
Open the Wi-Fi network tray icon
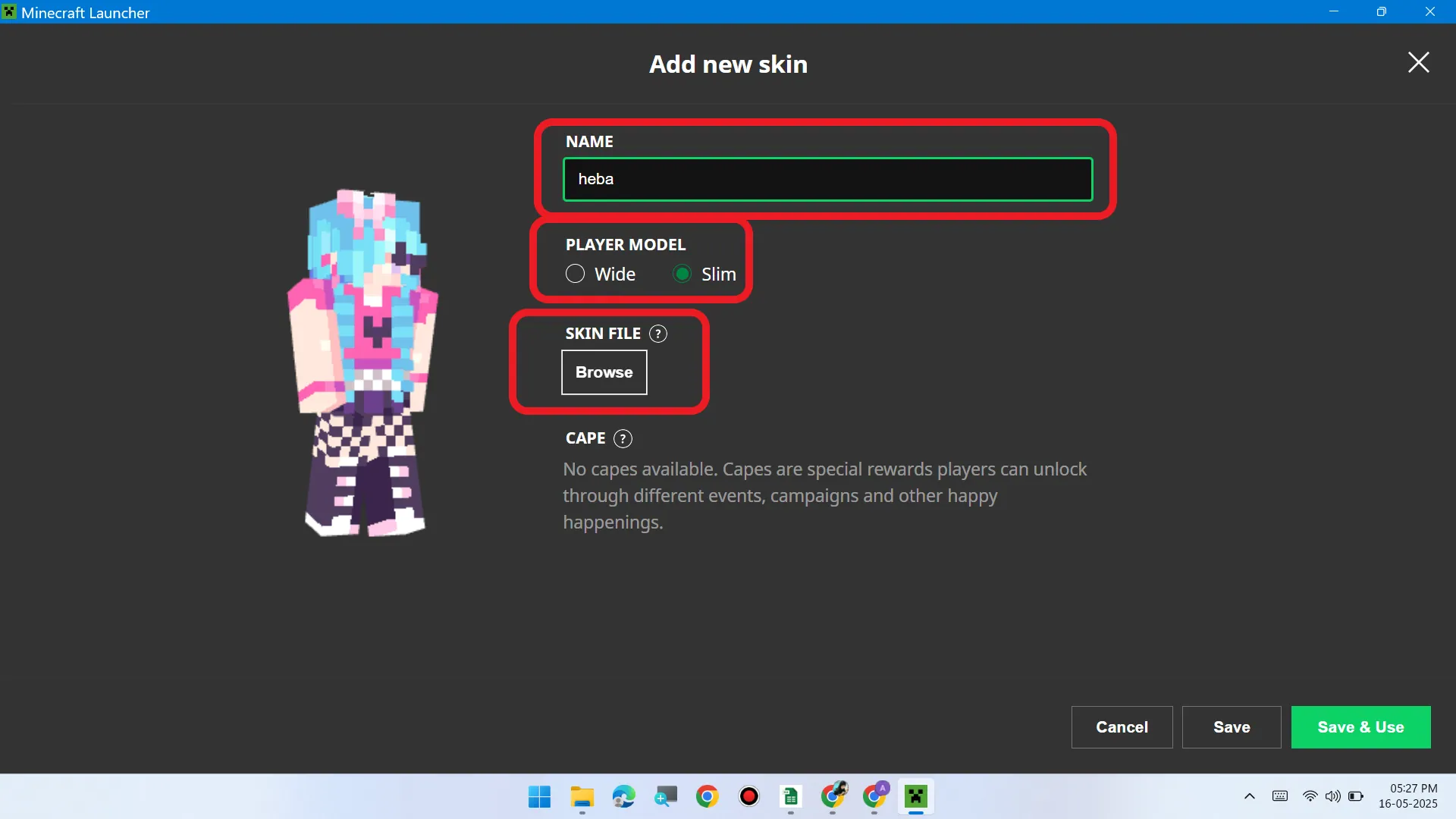point(1310,796)
